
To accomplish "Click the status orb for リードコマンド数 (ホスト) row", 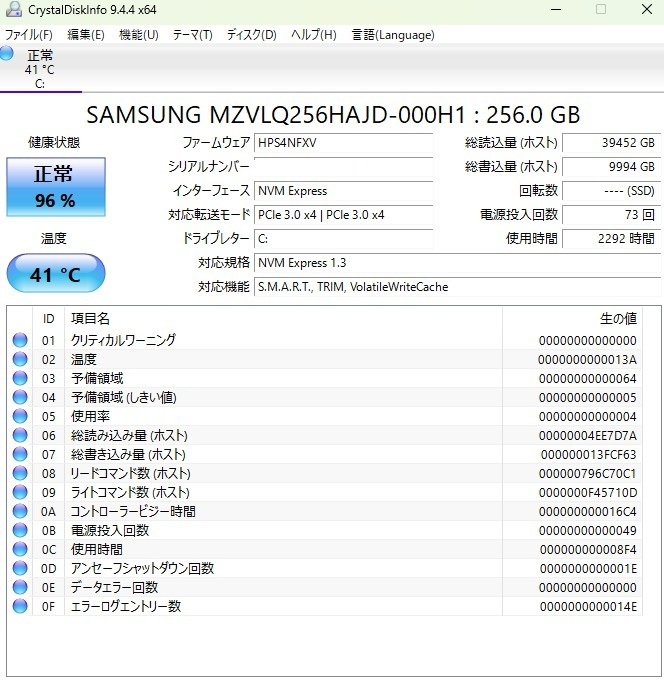I will point(20,473).
